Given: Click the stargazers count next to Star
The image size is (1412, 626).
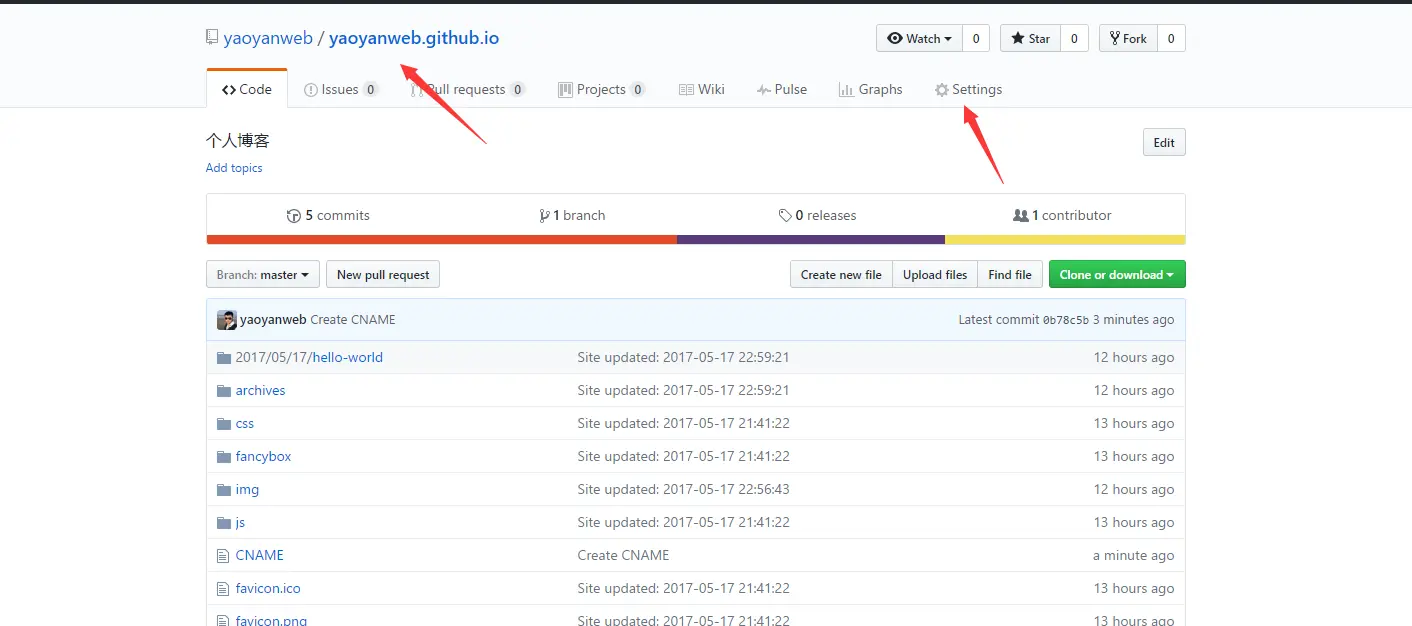Looking at the screenshot, I should coord(1074,38).
